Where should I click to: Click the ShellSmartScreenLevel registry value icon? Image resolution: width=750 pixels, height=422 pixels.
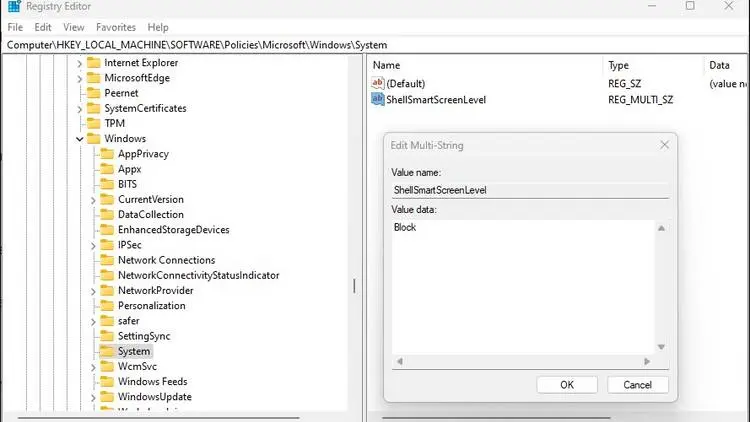[x=377, y=99]
